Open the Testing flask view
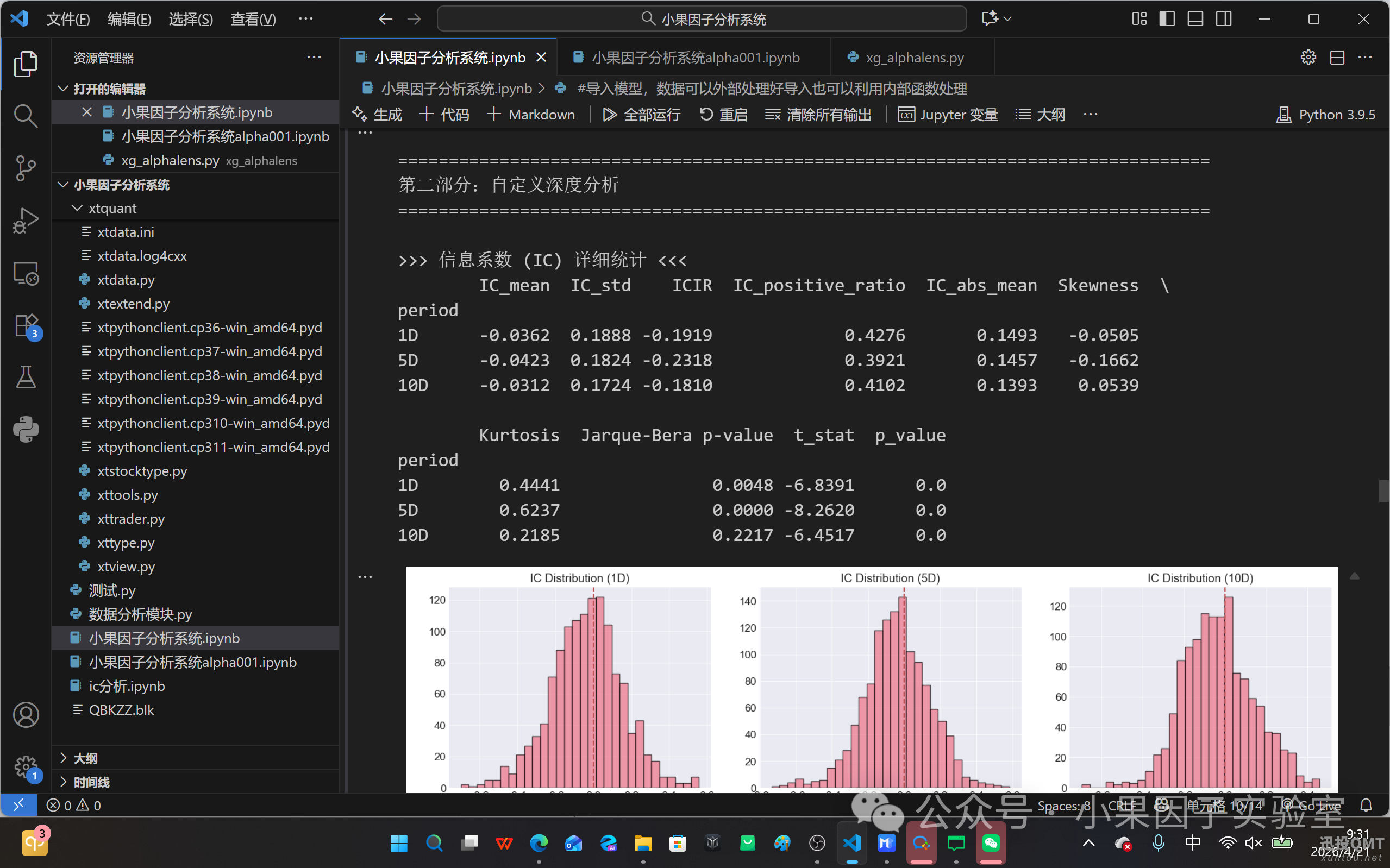1390x868 pixels. tap(25, 377)
